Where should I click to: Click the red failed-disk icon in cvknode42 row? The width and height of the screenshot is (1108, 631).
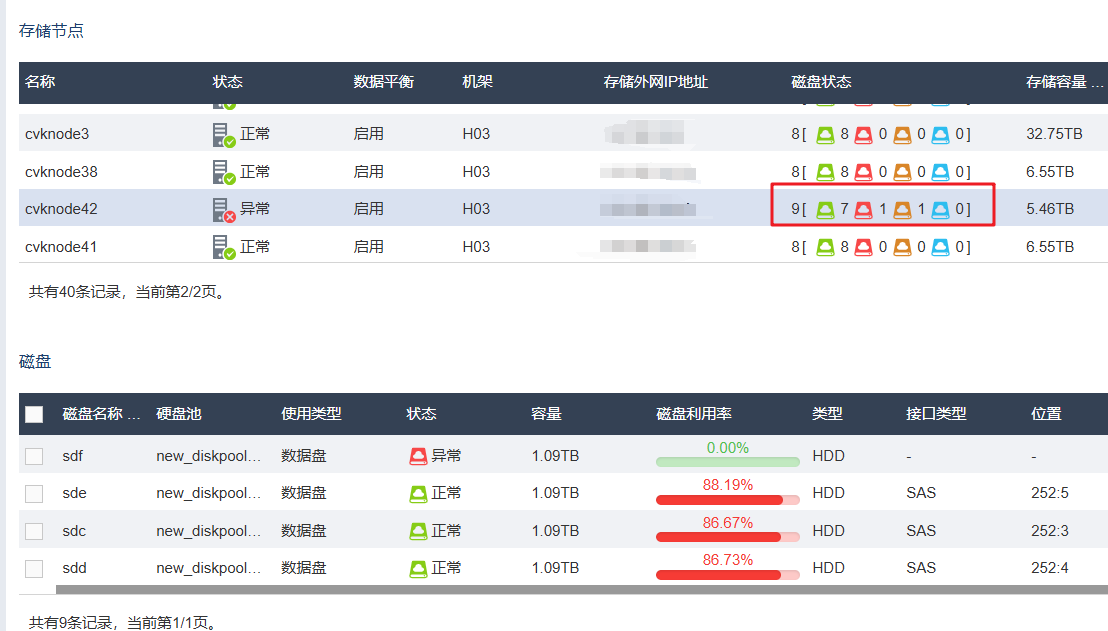coord(863,210)
